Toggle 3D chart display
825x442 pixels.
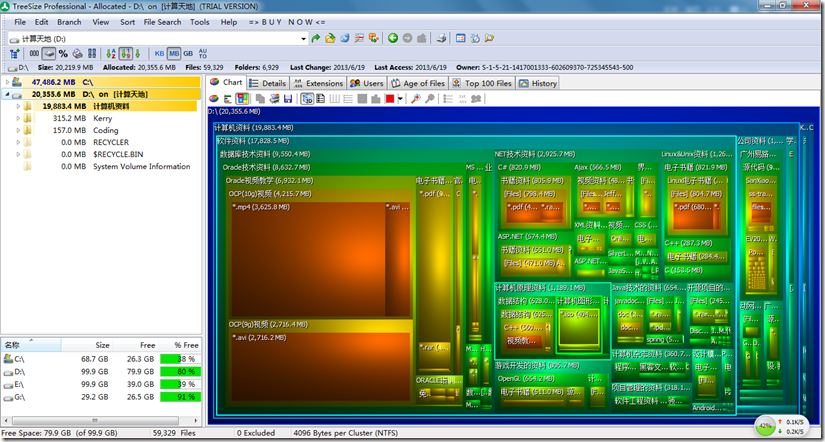click(x=307, y=98)
